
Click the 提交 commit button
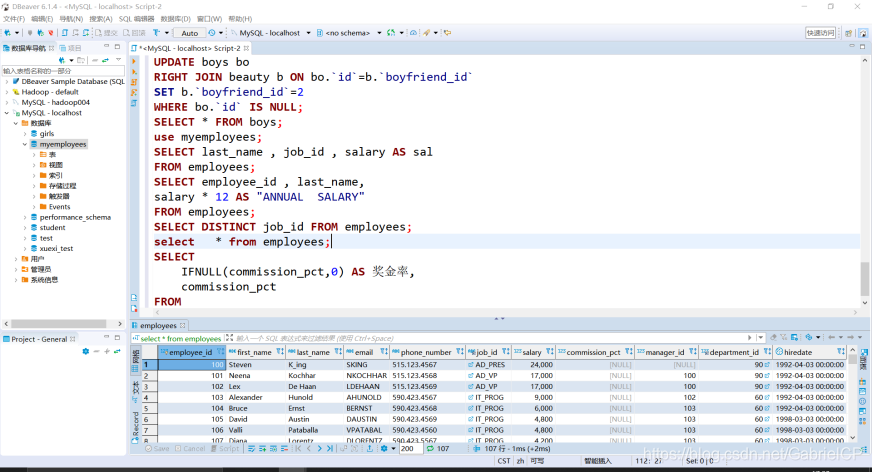pos(106,33)
